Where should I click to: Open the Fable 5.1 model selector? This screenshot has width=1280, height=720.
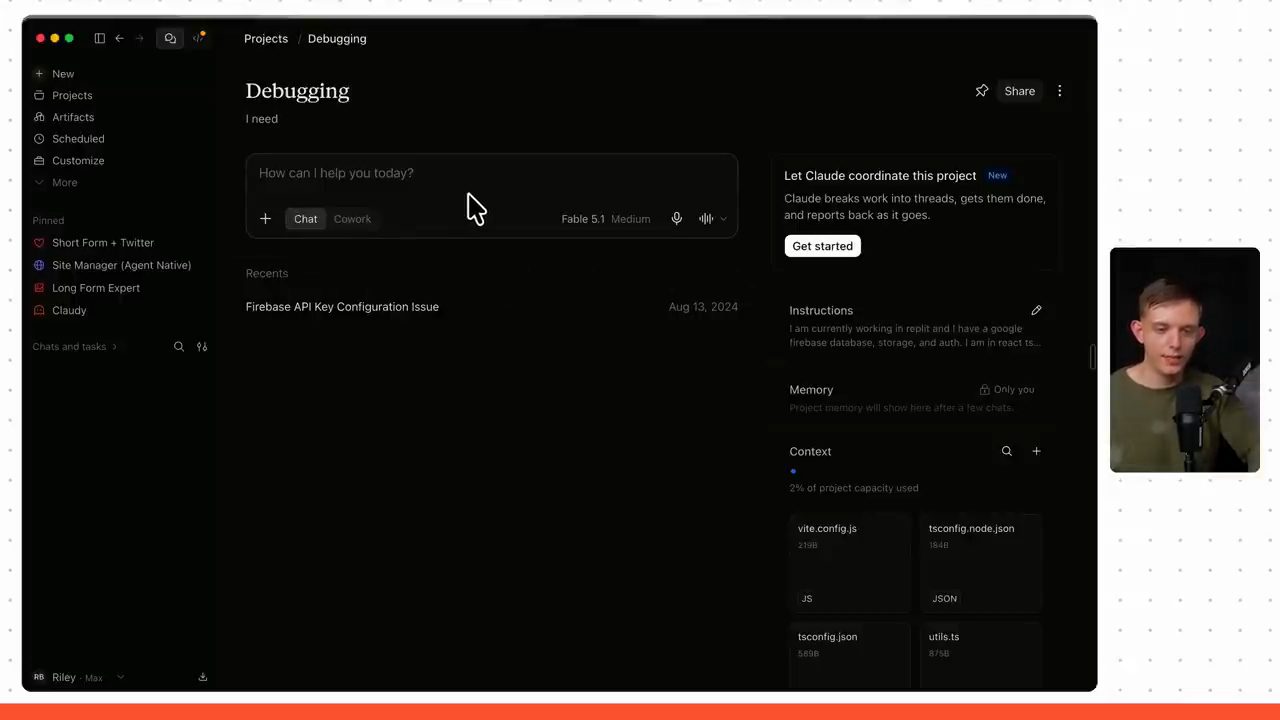coord(605,219)
